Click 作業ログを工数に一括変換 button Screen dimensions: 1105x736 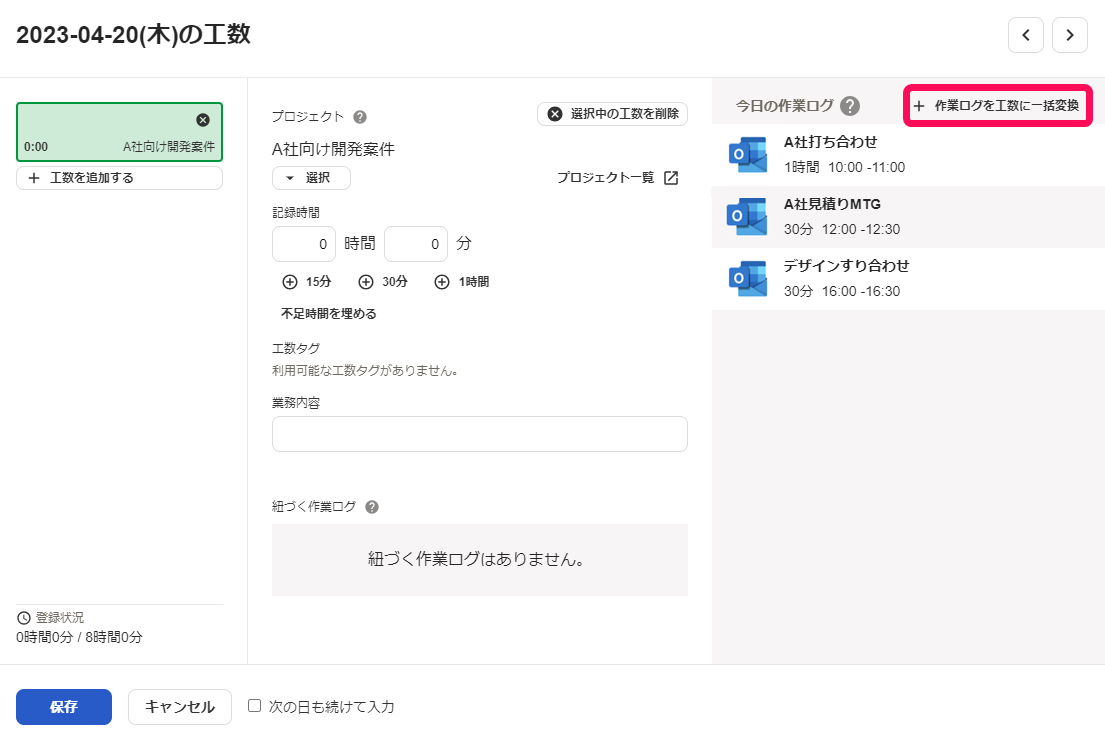[998, 106]
